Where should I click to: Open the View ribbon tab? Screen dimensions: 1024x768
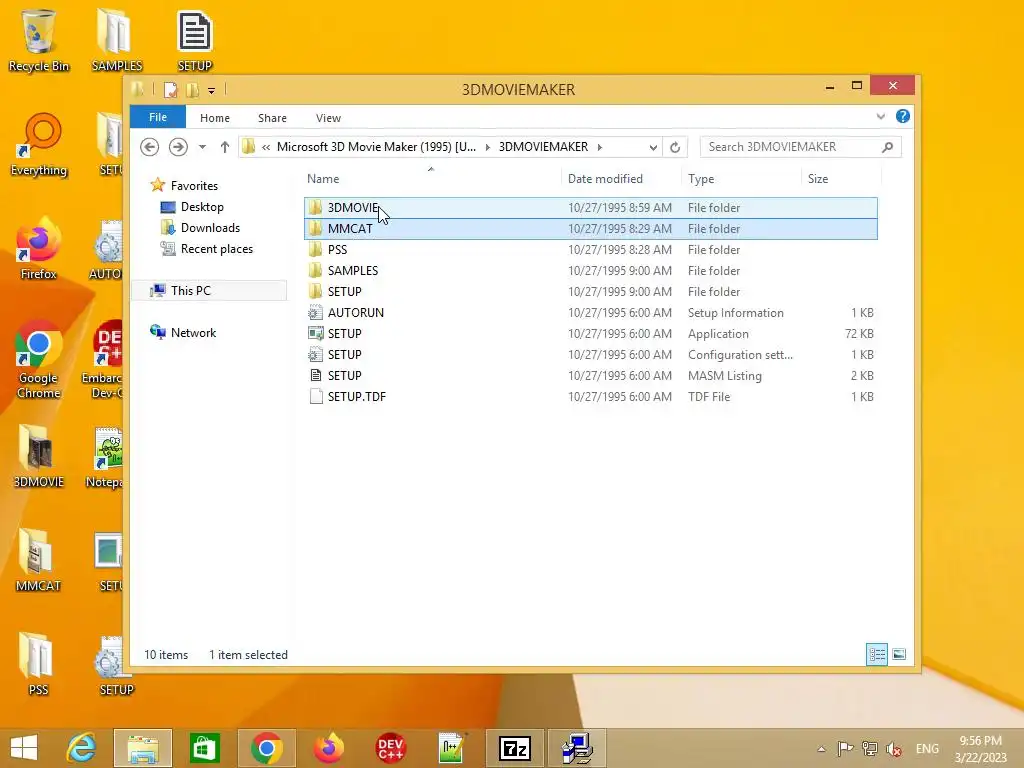click(328, 118)
